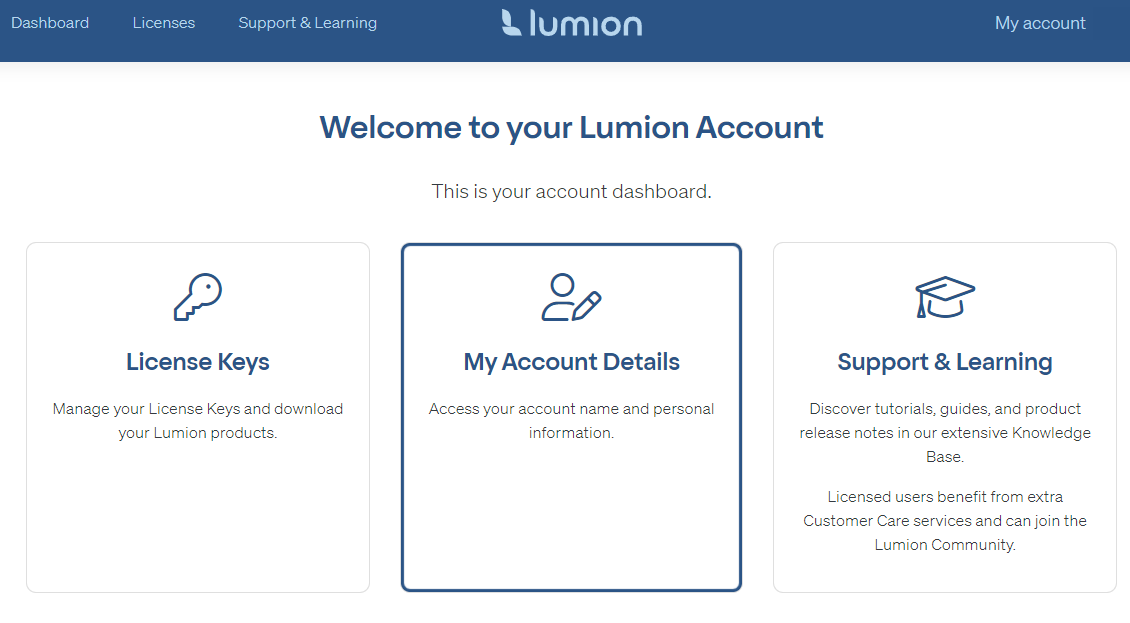The image size is (1130, 623).
Task: Open the Lumion logo in the header
Action: coord(571,23)
